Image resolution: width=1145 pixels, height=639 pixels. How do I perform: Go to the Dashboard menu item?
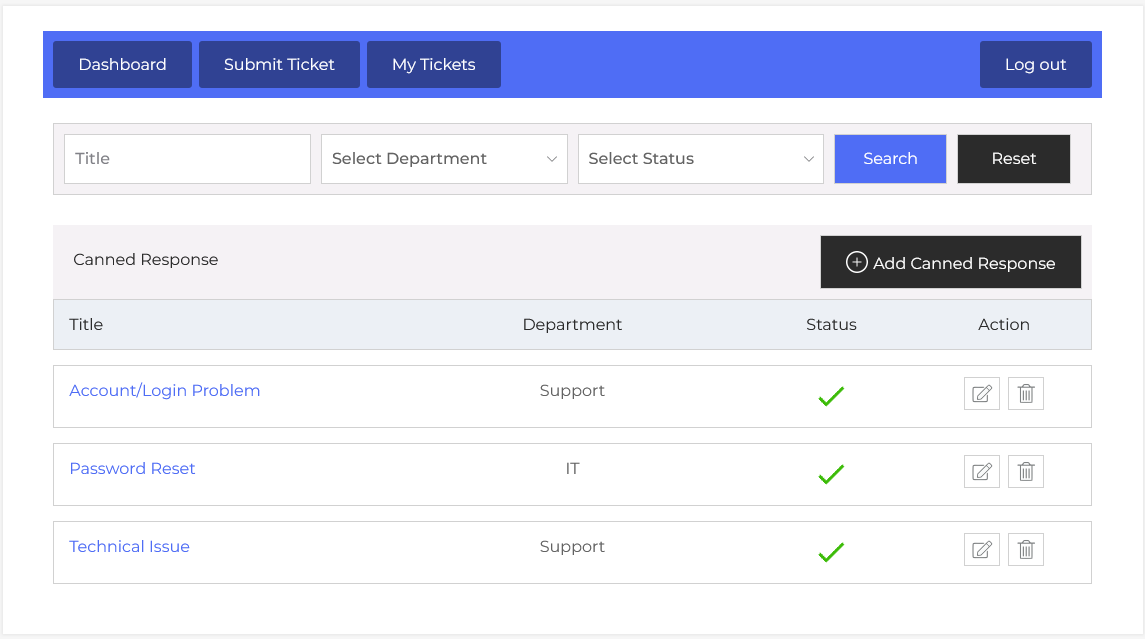coord(122,65)
